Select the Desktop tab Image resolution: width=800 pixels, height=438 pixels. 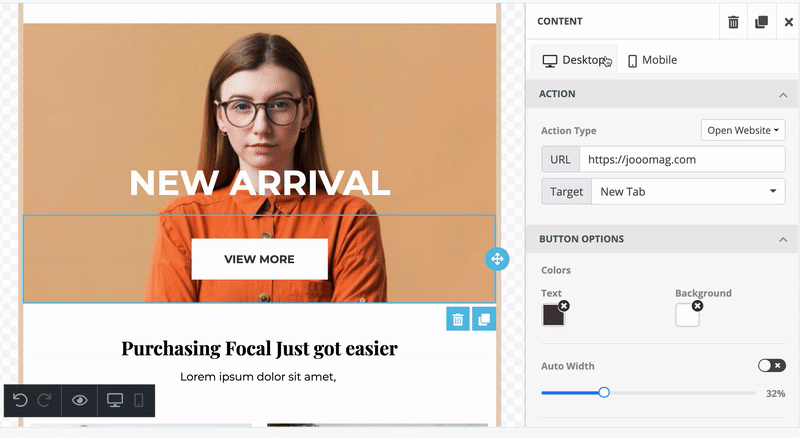574,60
